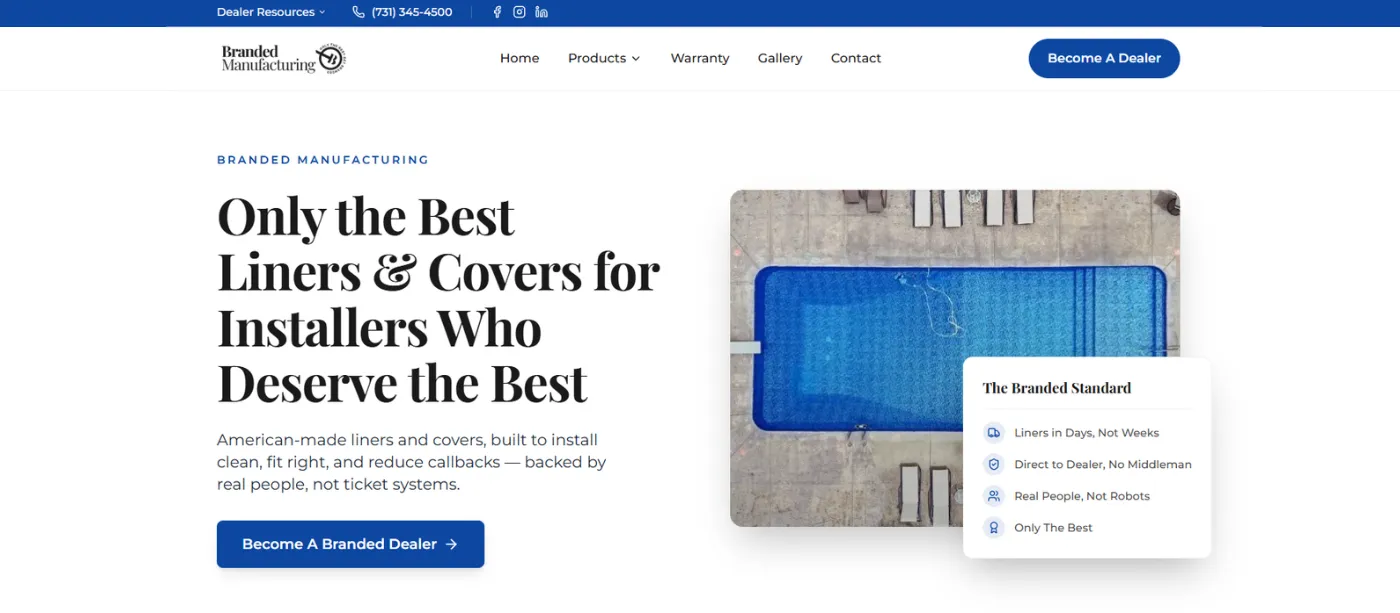The height and width of the screenshot is (613, 1400).
Task: Expand the Dealer Resources dropdown
Action: [x=271, y=12]
